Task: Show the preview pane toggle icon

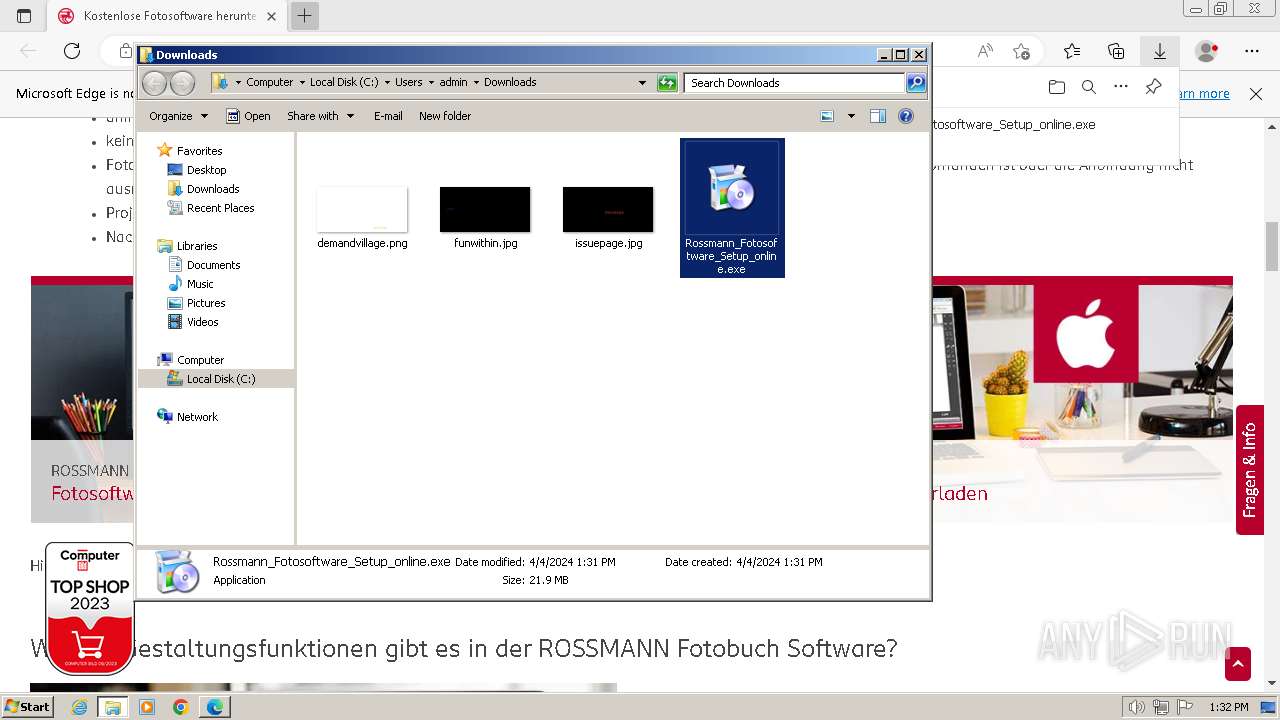Action: [x=878, y=116]
